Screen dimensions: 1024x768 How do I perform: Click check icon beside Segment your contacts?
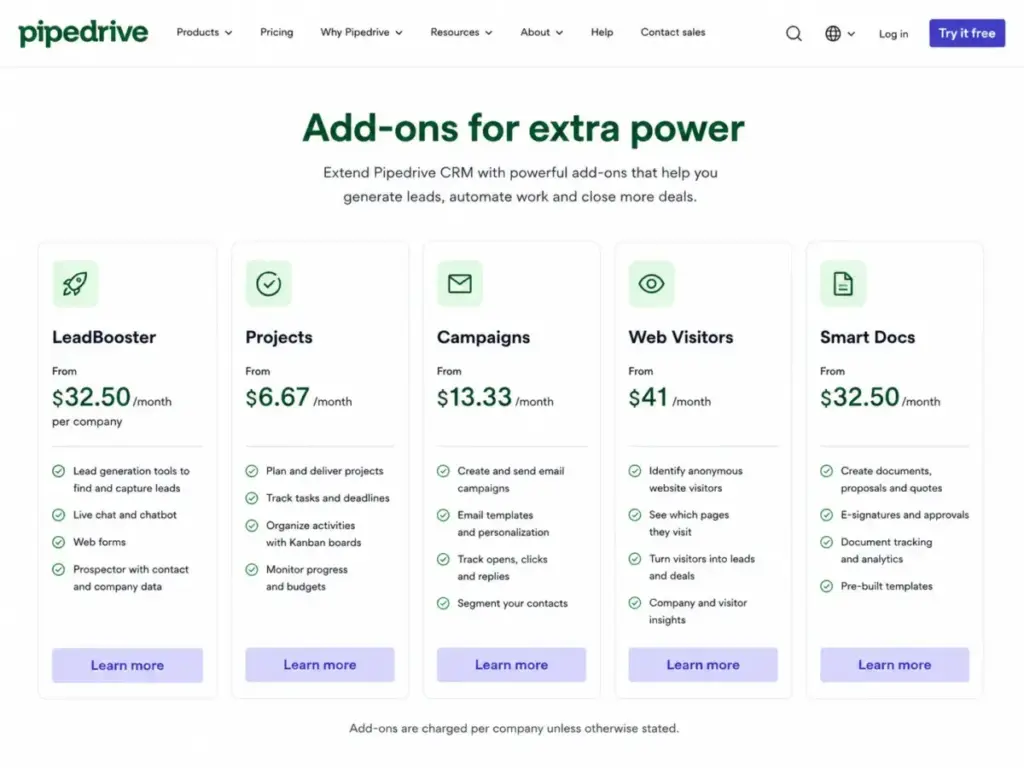click(x=443, y=603)
